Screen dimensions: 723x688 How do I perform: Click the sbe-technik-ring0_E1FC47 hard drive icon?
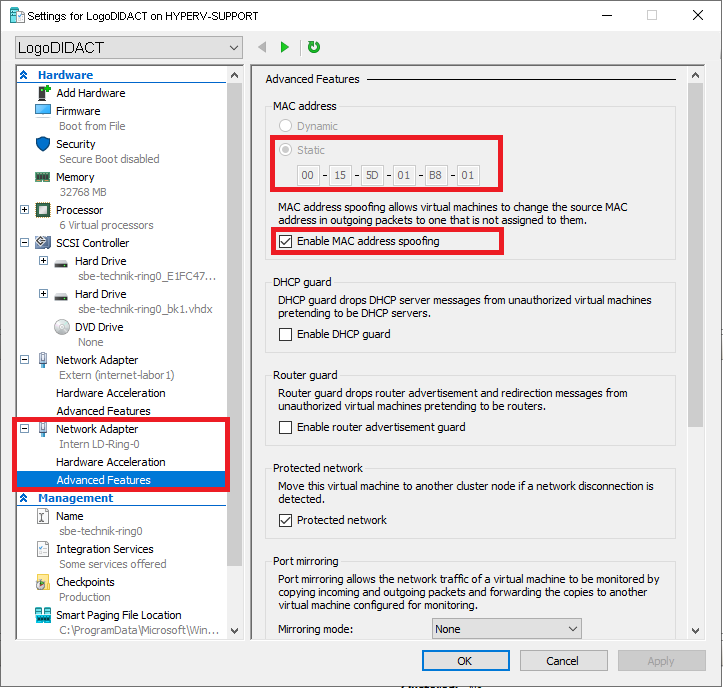click(61, 264)
